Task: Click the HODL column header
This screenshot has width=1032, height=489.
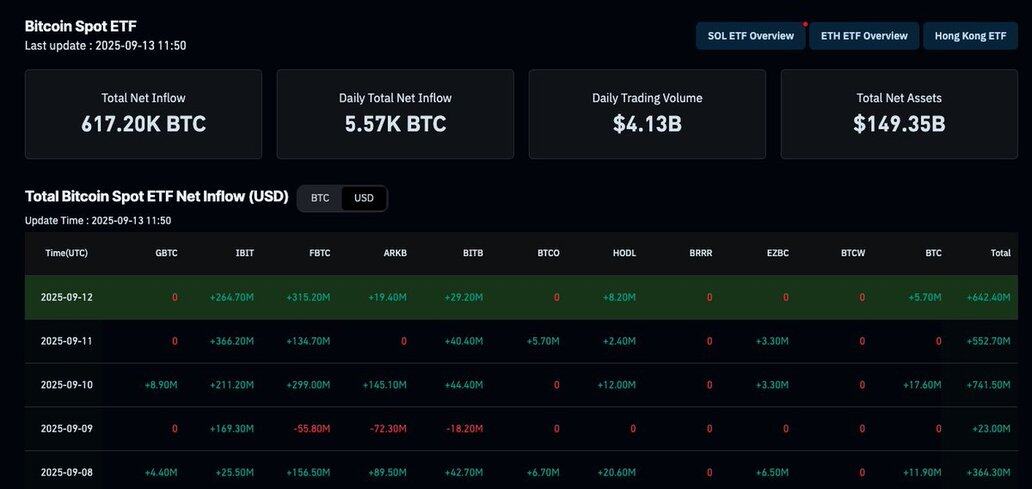Action: (x=625, y=253)
